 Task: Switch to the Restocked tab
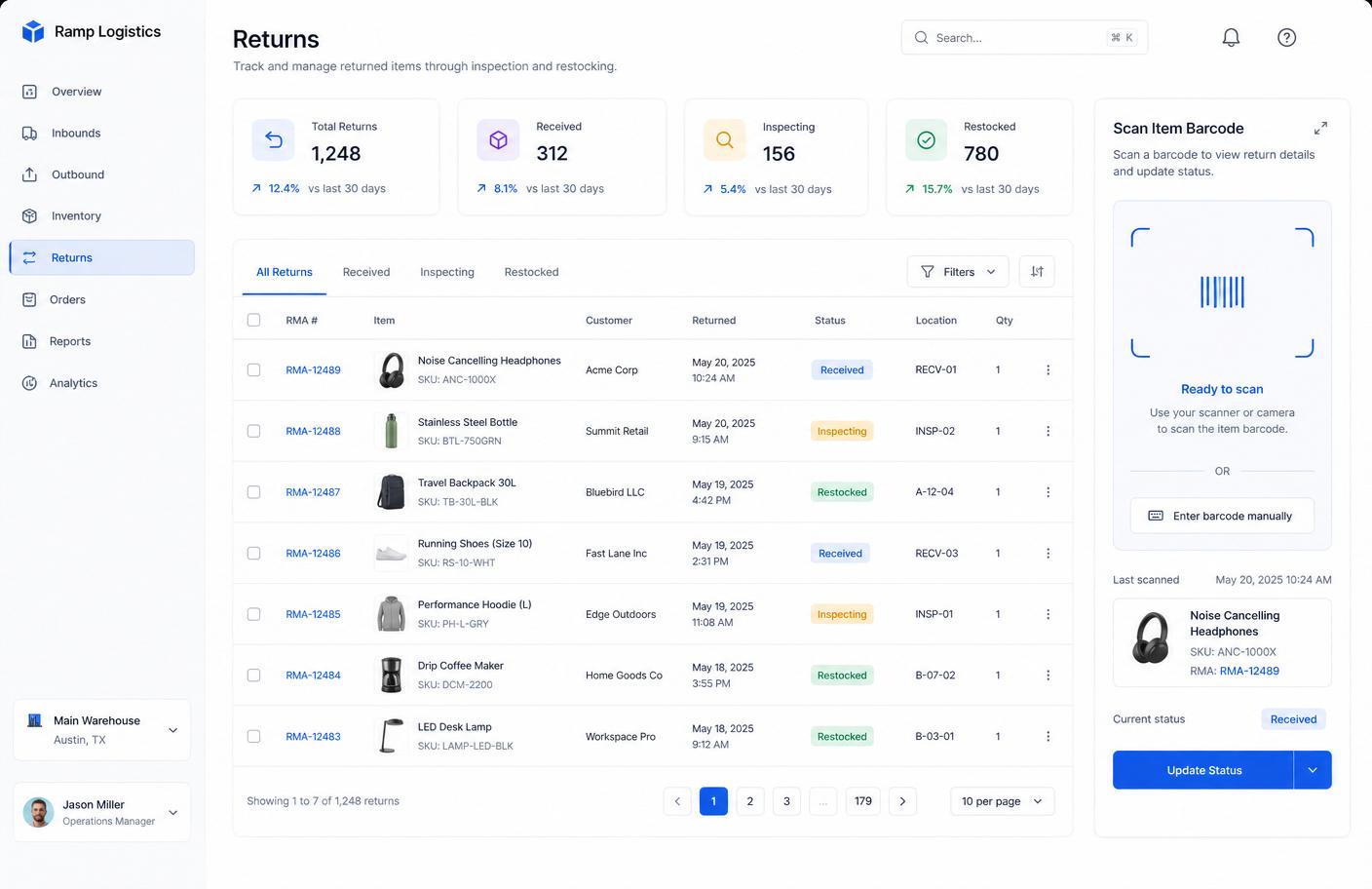point(531,272)
